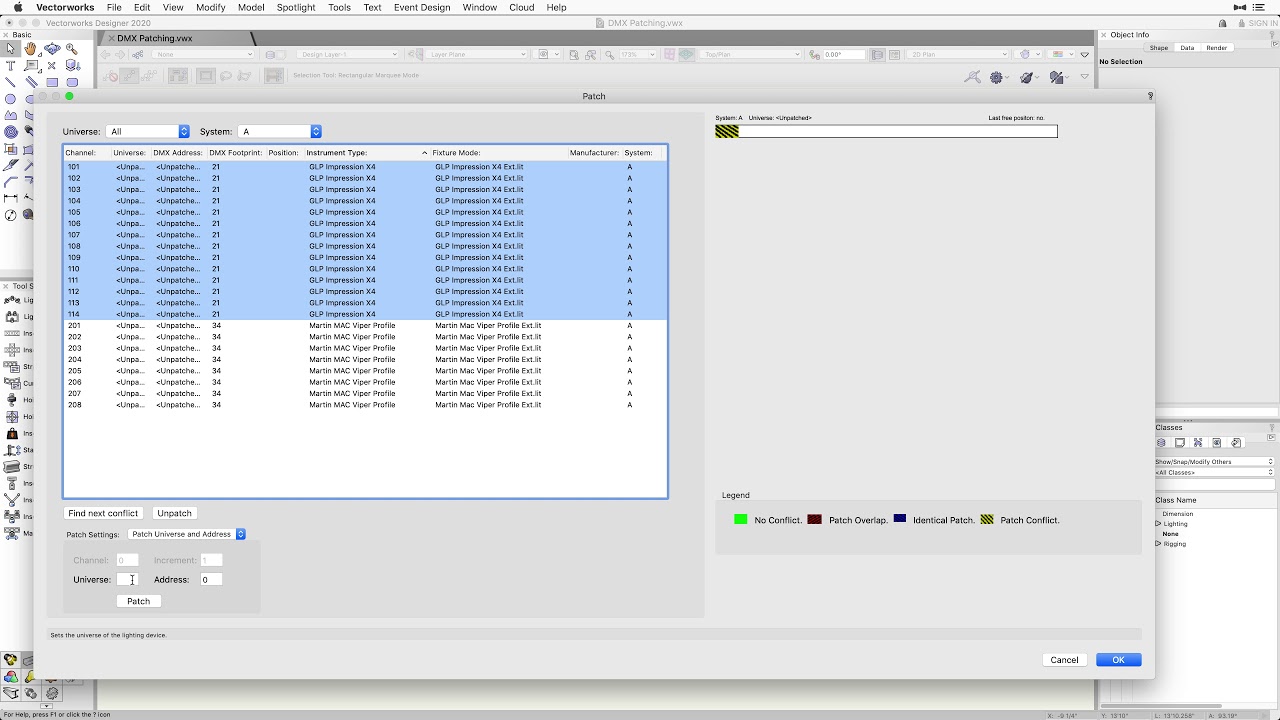Select the Zoom magnifier tool

[x=72, y=49]
